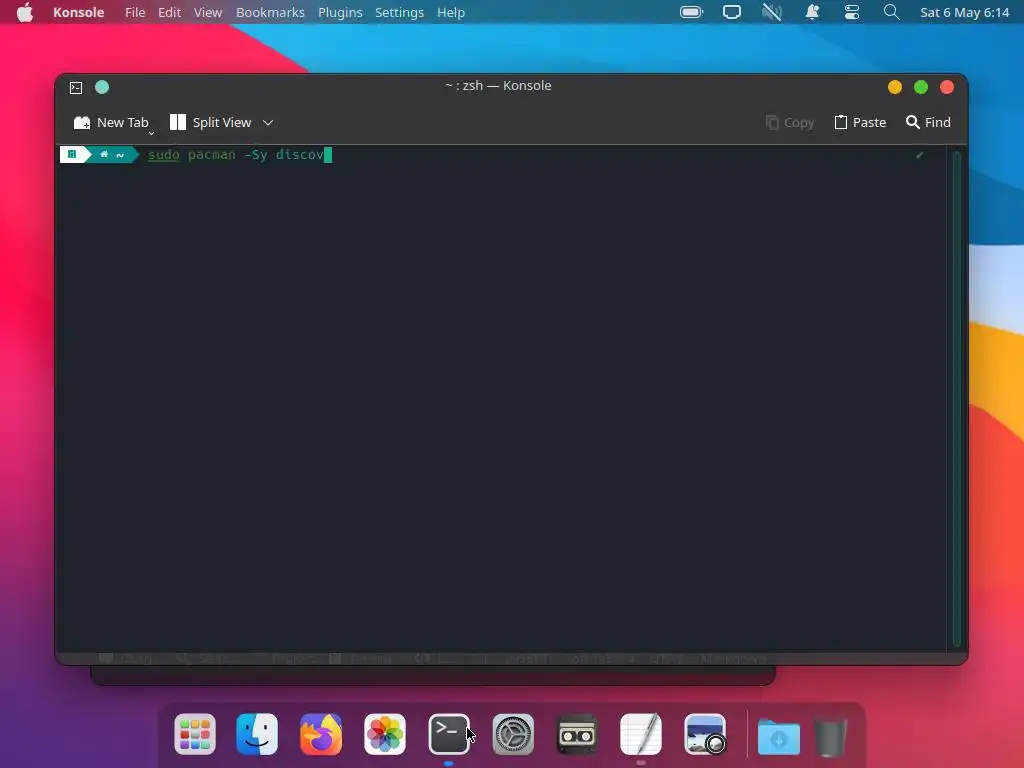This screenshot has width=1024, height=768.
Task: Click the Konsole window title text
Action: click(498, 86)
